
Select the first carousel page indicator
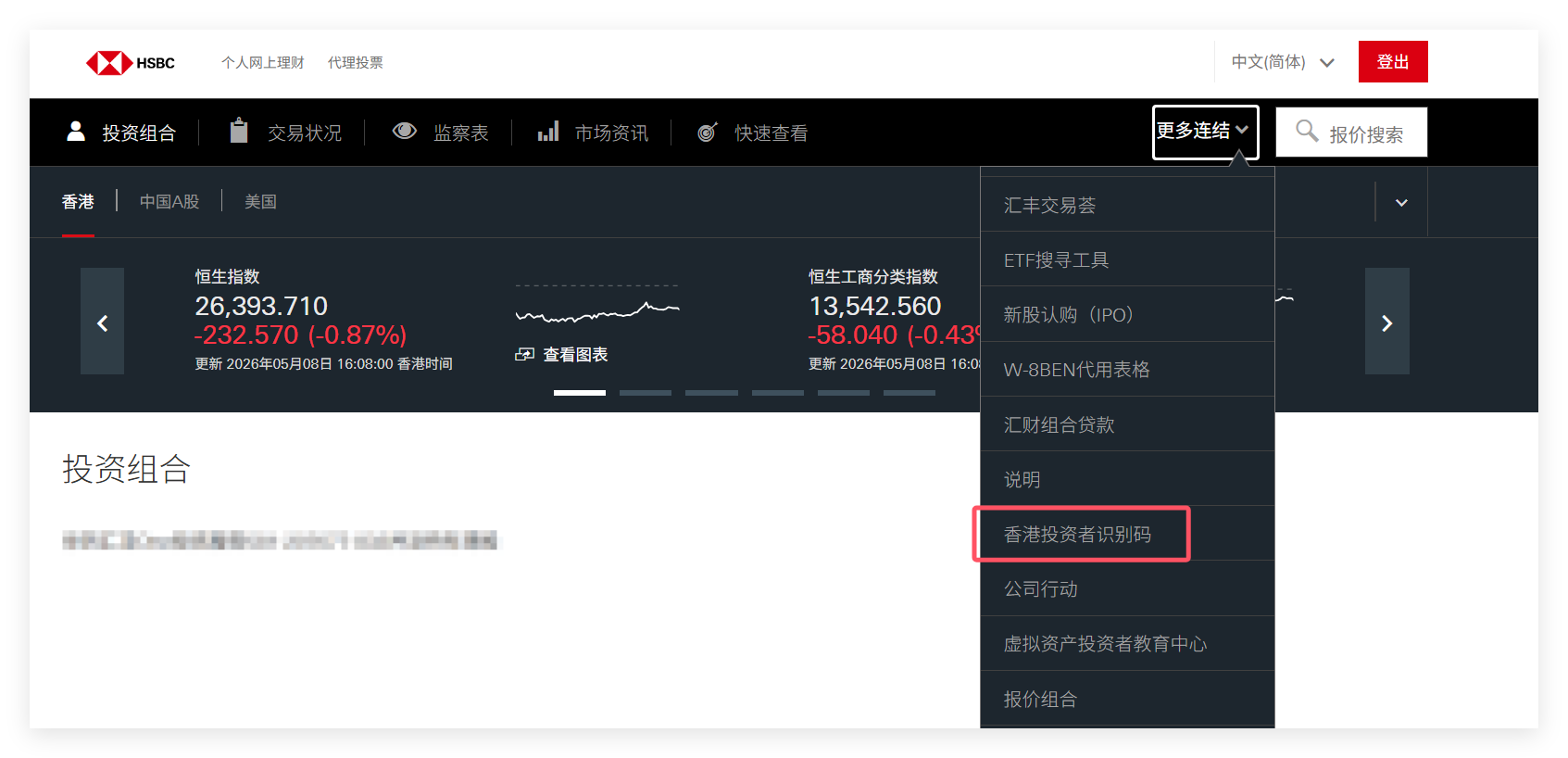pyautogui.click(x=580, y=393)
